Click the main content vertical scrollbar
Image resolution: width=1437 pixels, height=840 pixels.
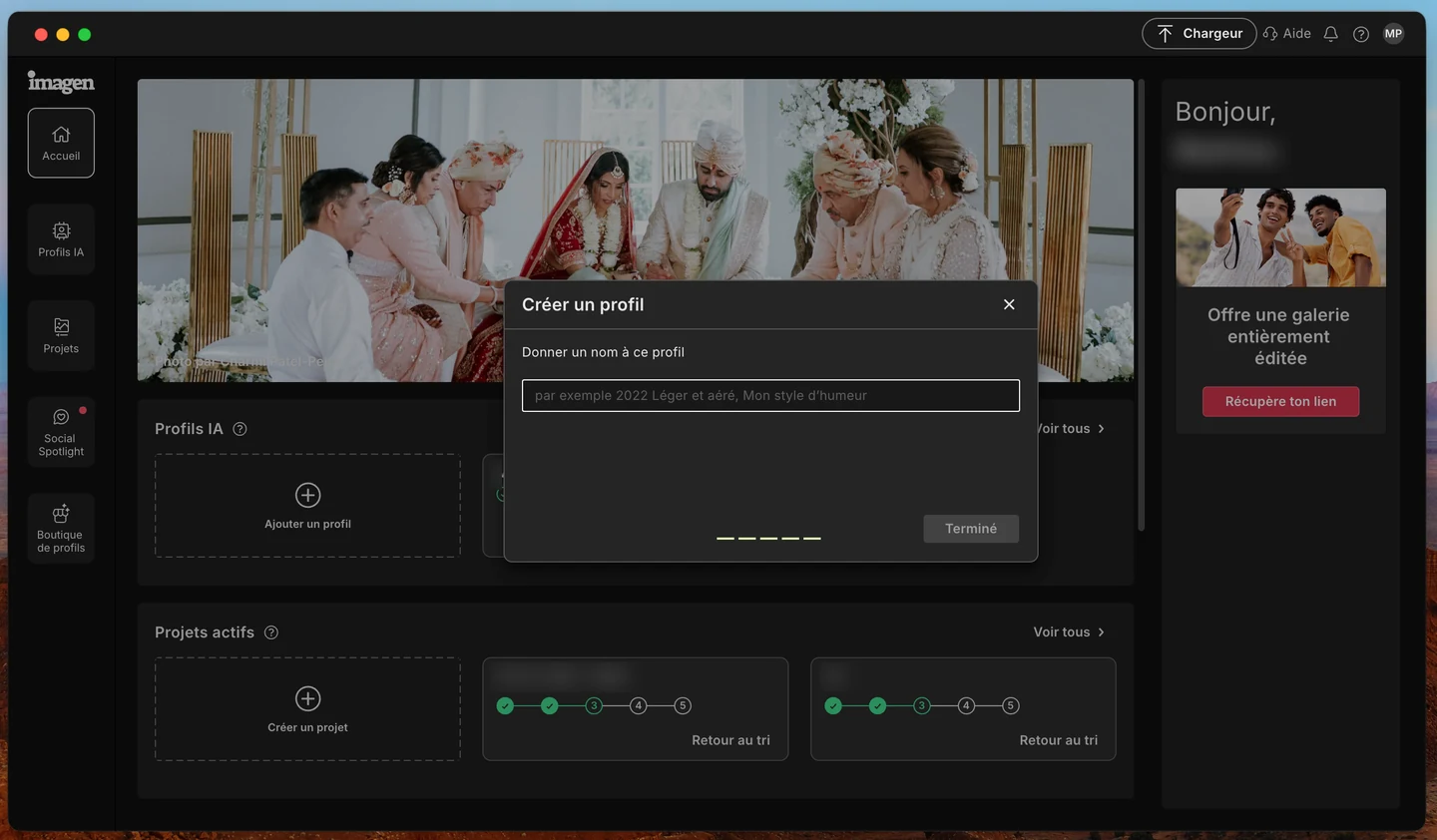pyautogui.click(x=1141, y=304)
